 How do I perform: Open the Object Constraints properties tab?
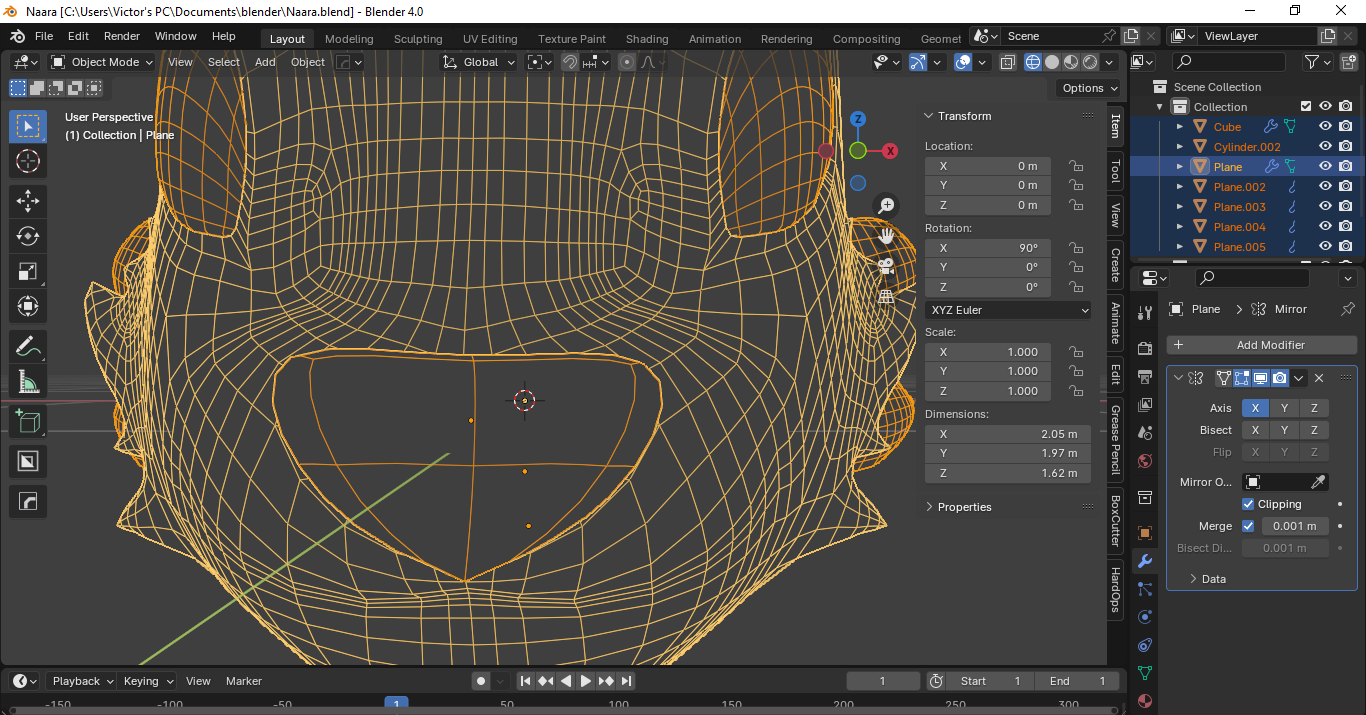pyautogui.click(x=1145, y=645)
